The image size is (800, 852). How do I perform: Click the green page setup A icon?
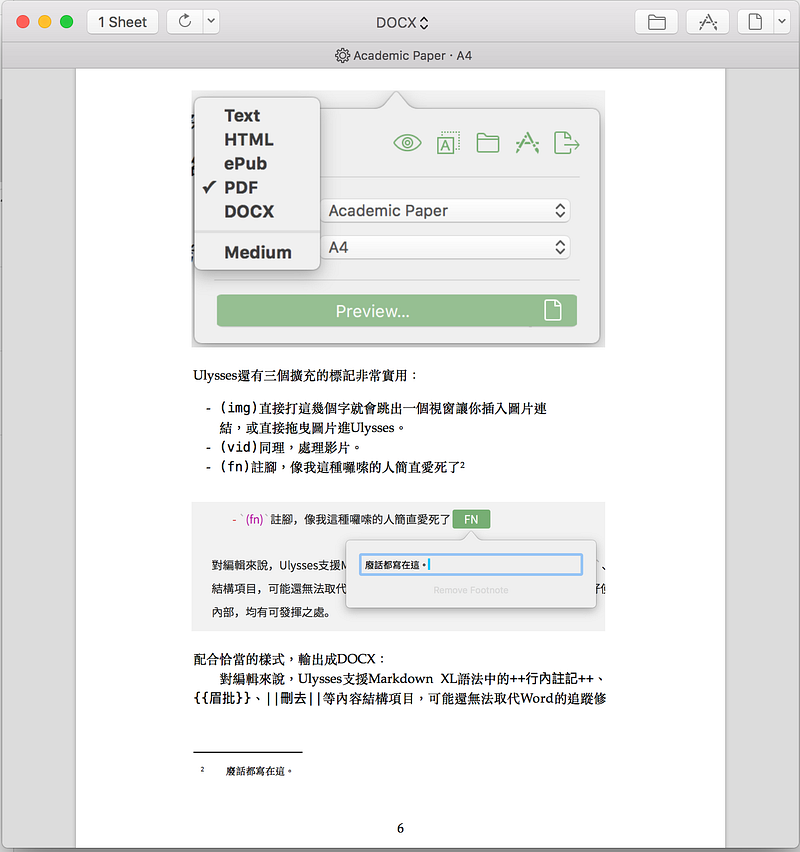pos(448,143)
